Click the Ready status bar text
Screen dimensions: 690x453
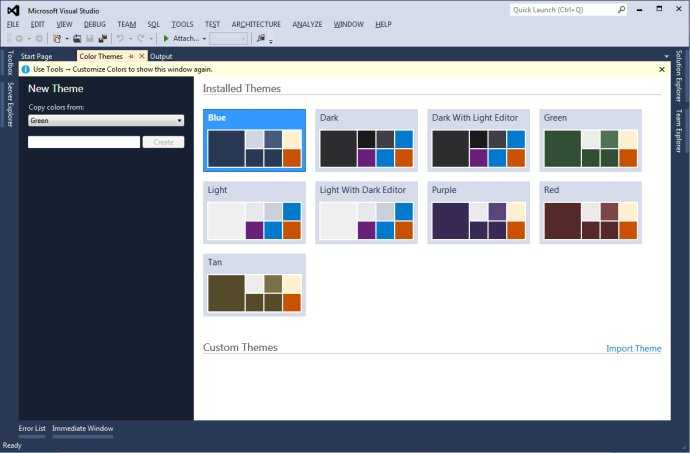click(12, 446)
